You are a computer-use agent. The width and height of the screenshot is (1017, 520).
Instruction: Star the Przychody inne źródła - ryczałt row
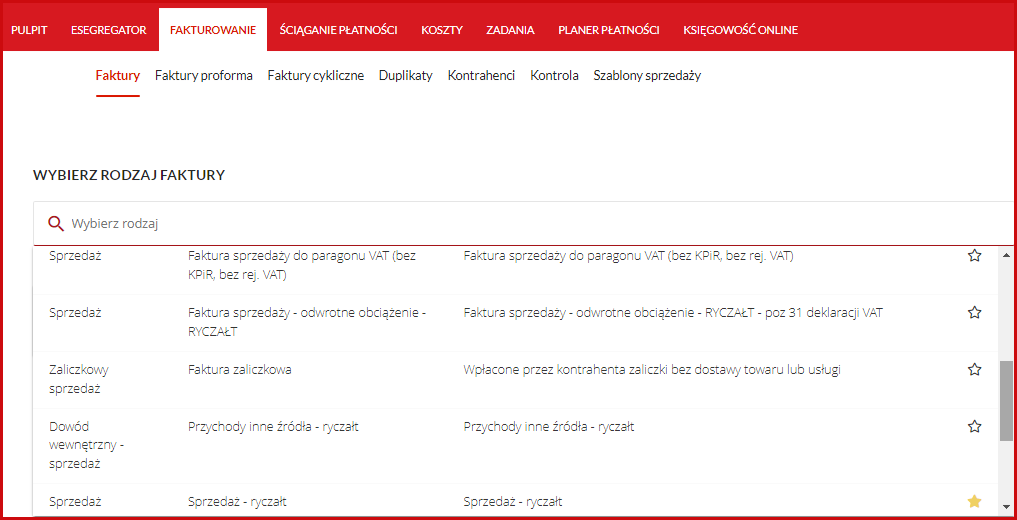coord(974,427)
